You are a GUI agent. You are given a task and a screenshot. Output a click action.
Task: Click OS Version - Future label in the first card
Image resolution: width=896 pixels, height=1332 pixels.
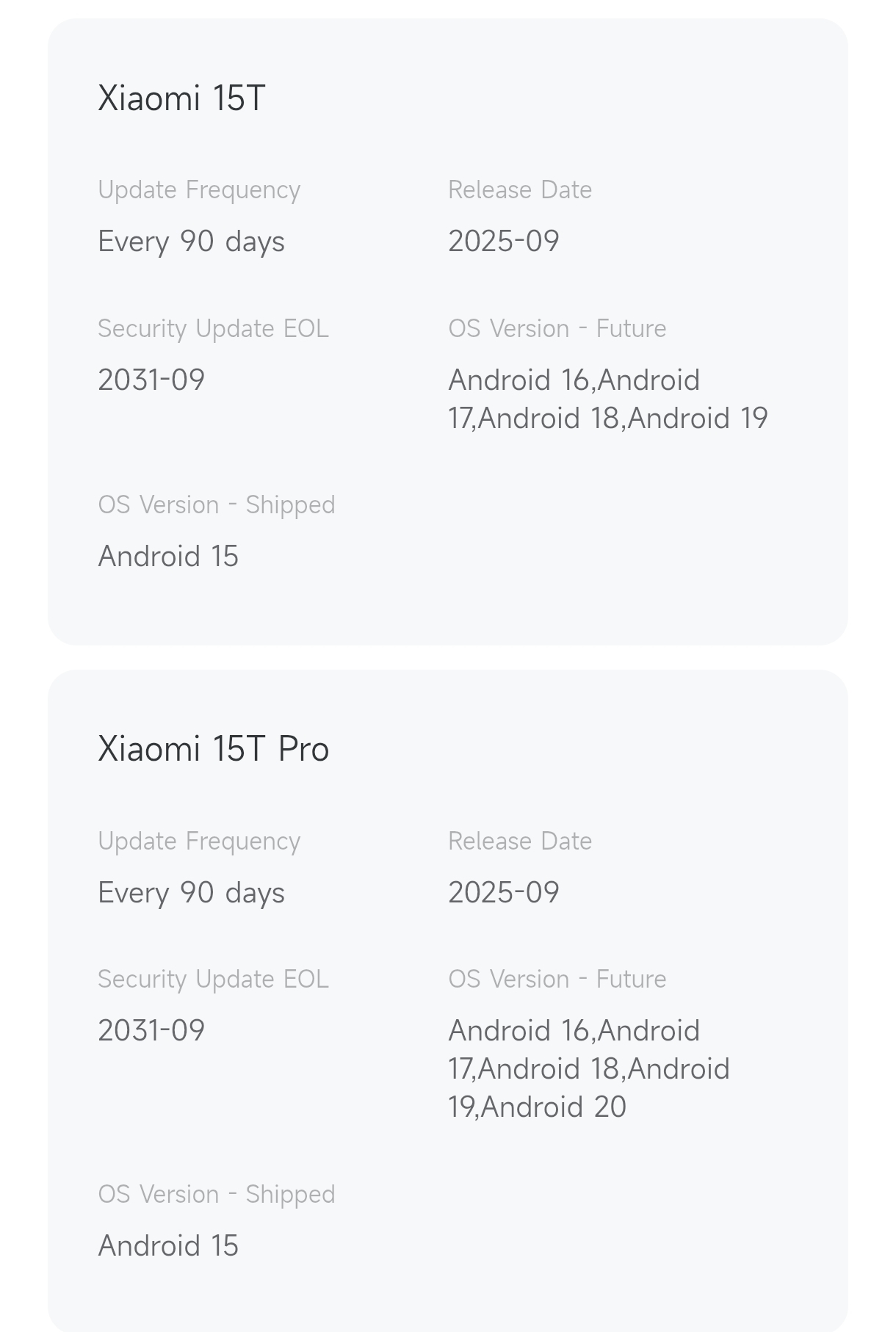pos(557,328)
